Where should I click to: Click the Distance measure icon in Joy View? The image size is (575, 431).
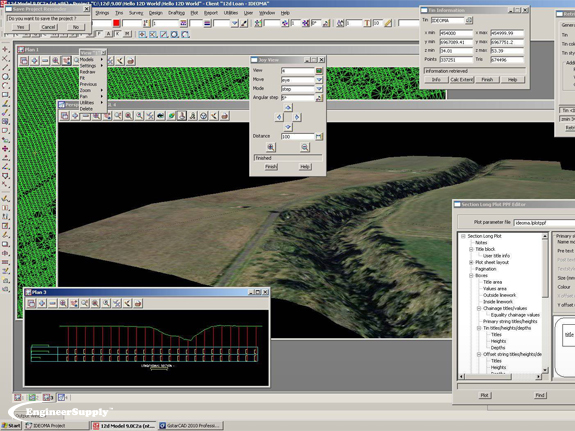tap(319, 136)
